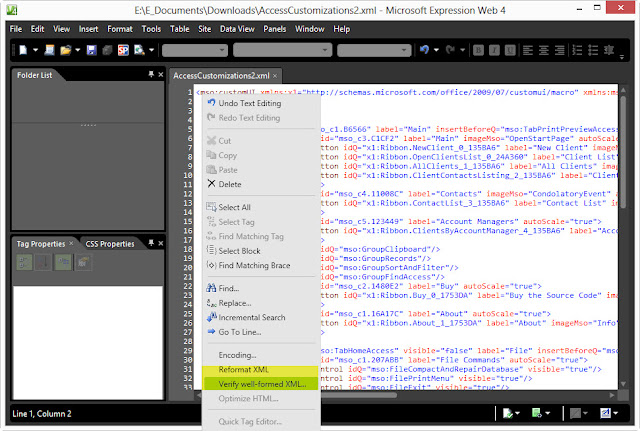Expand the last status bar icon's dropdown arrow
This screenshot has width=640, height=431.
tap(616, 413)
